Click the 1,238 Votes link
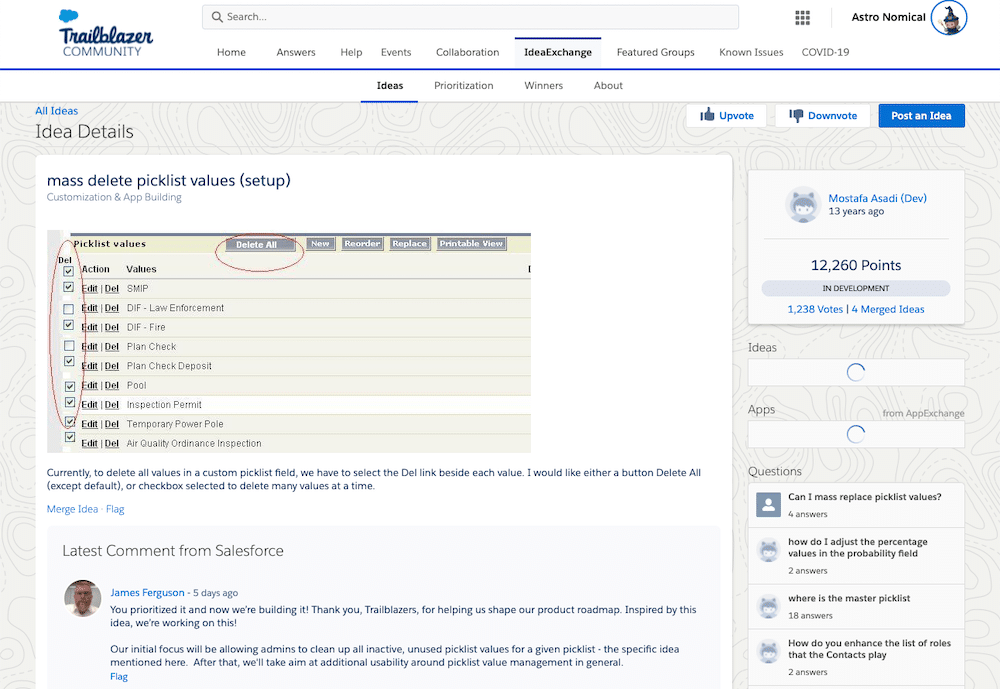This screenshot has width=1000, height=689. 815,309
